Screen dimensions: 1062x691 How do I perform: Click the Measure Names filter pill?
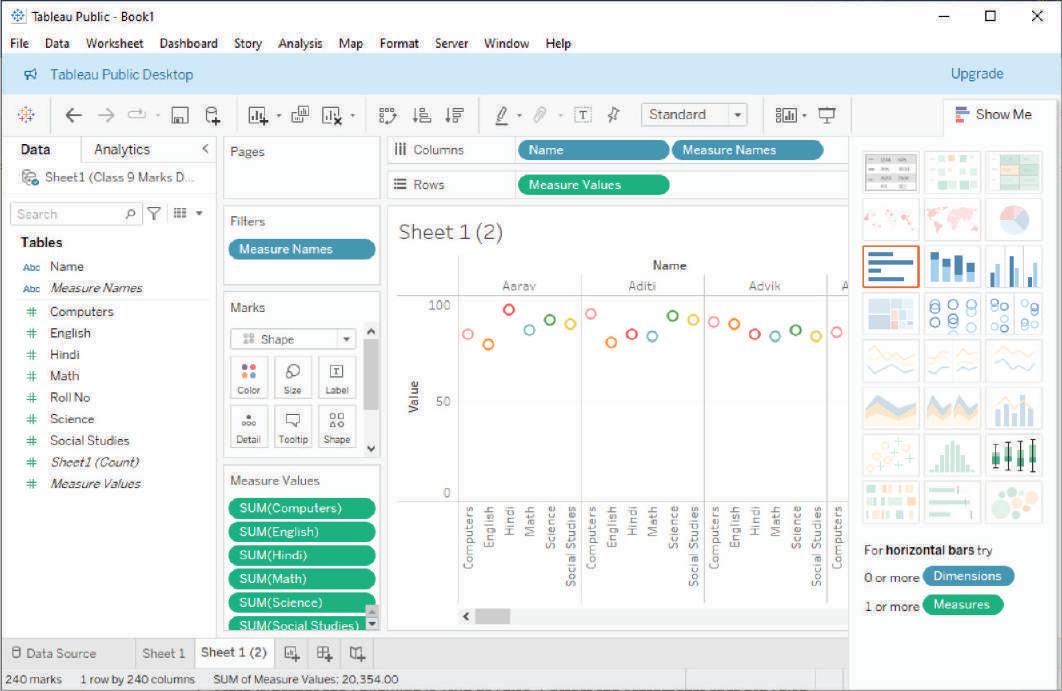click(x=302, y=249)
